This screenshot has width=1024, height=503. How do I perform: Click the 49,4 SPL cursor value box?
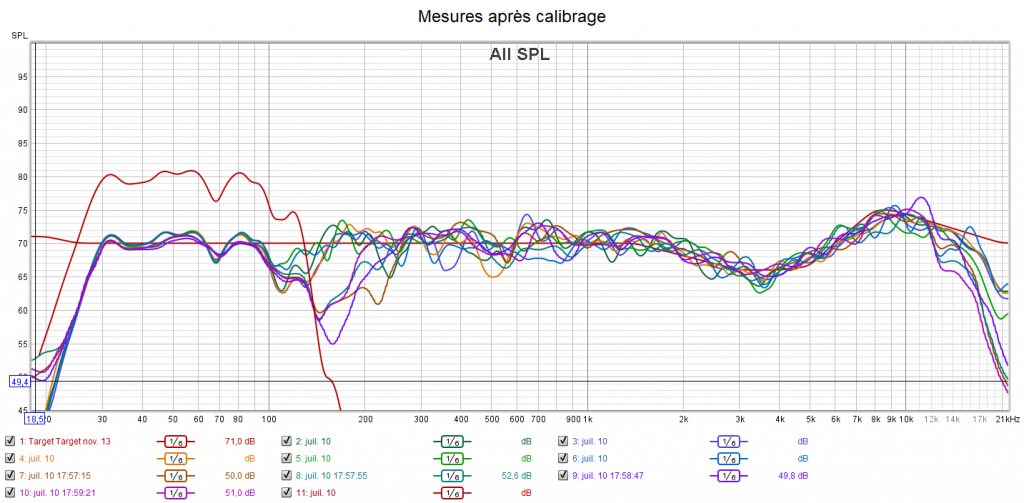20,381
